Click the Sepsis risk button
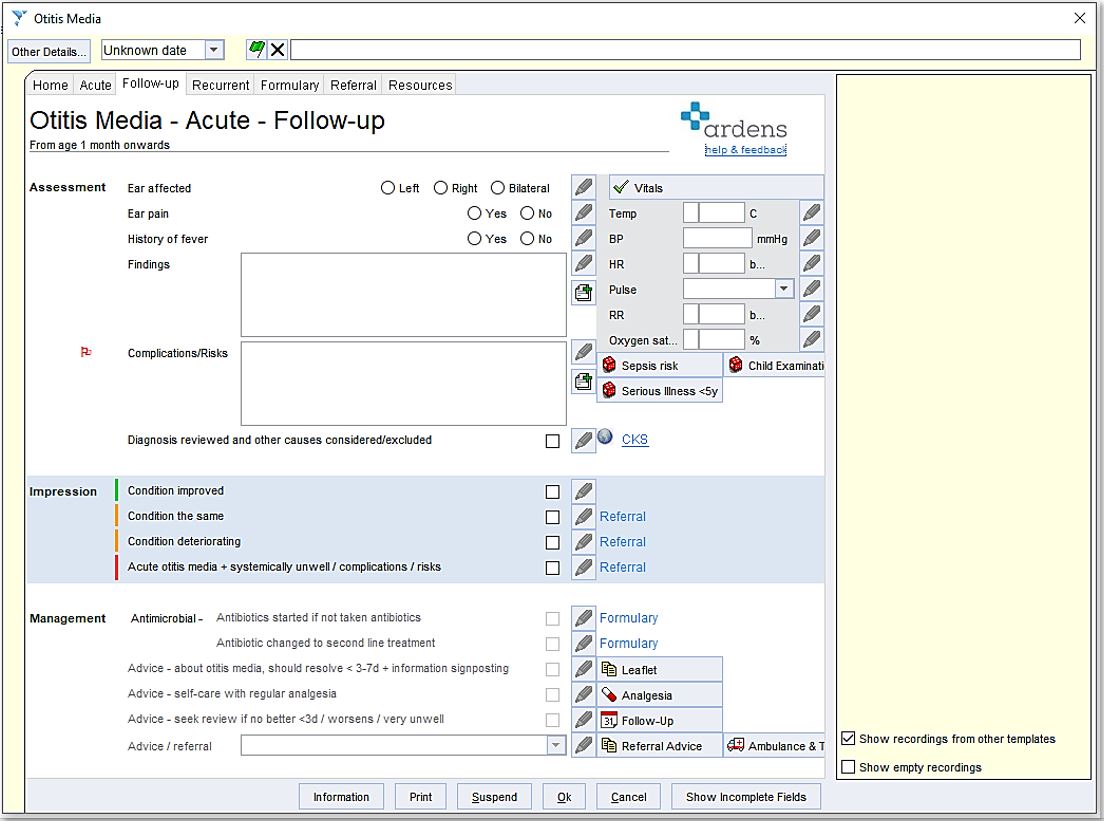 (660, 365)
